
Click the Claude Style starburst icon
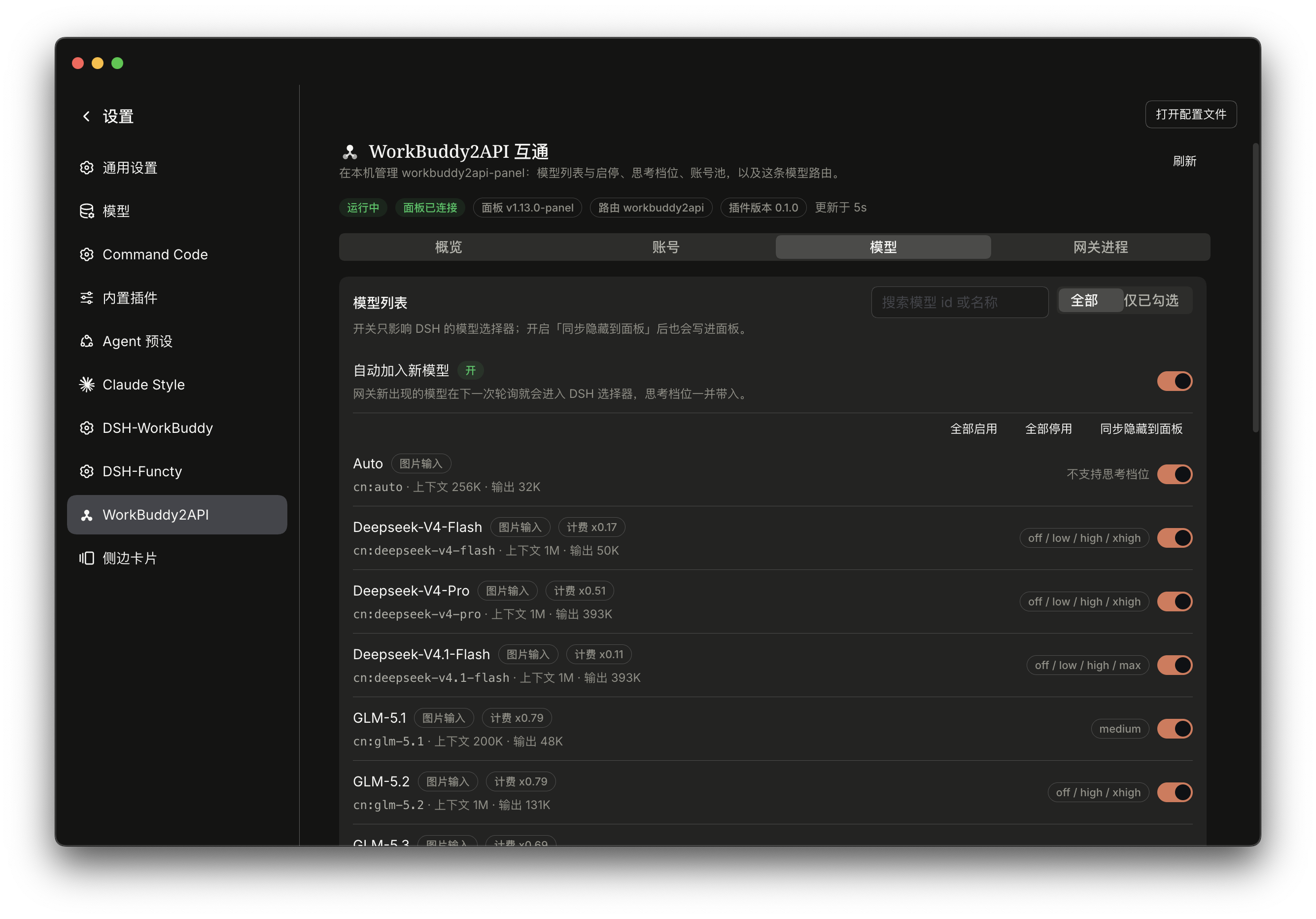point(87,384)
